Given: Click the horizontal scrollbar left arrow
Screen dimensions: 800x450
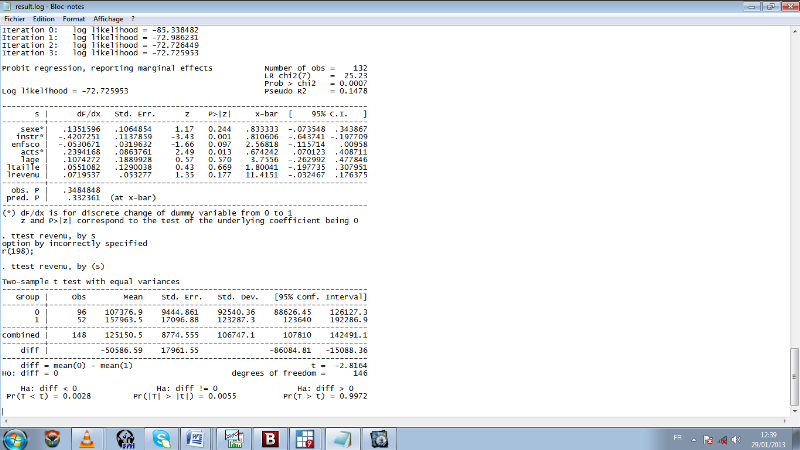Looking at the screenshot, I should (5, 421).
